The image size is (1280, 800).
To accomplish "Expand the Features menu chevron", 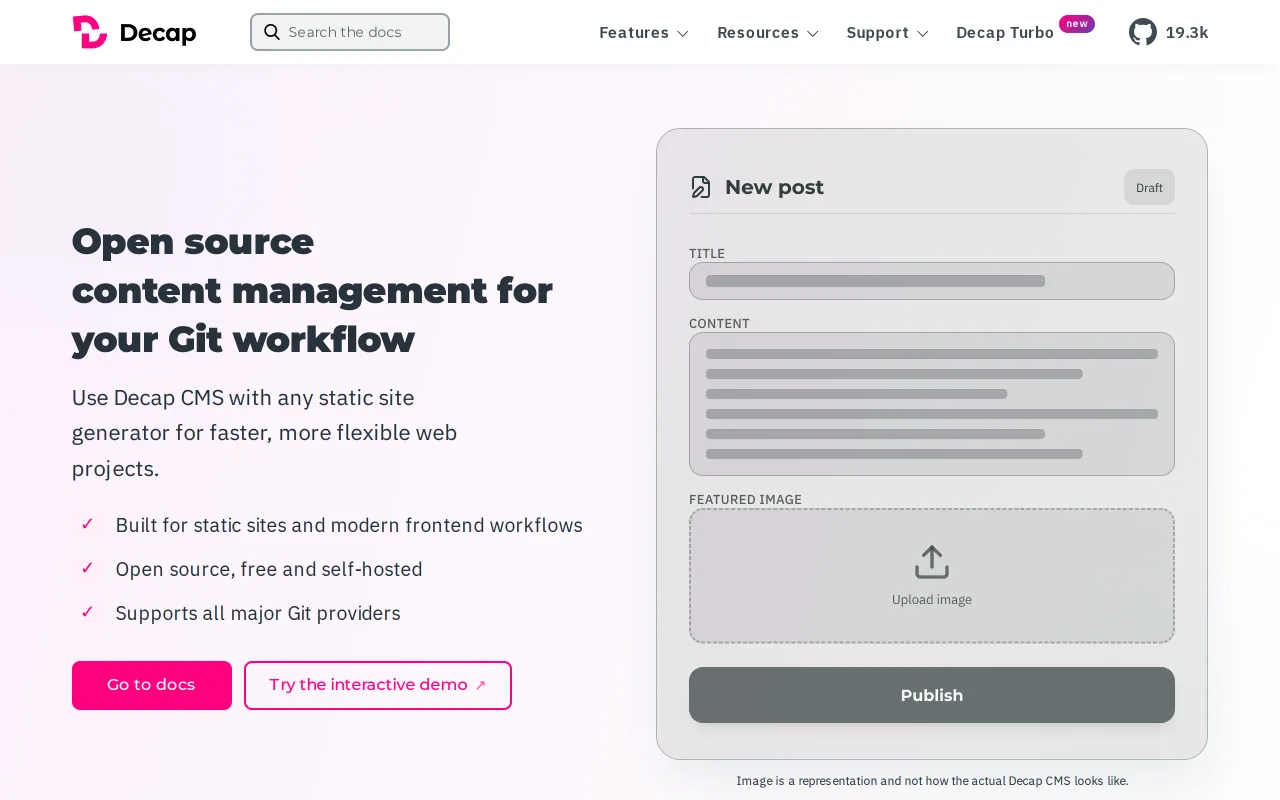I will pyautogui.click(x=683, y=33).
